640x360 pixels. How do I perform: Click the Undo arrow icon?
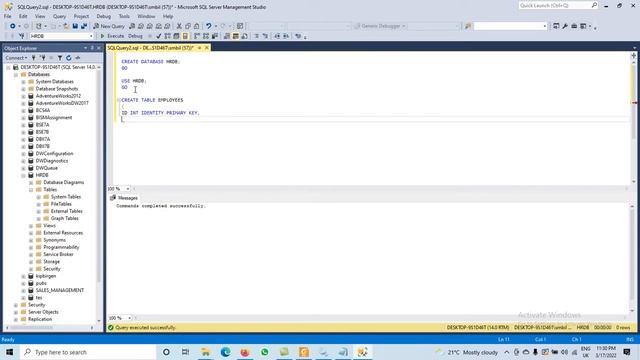click(x=209, y=26)
